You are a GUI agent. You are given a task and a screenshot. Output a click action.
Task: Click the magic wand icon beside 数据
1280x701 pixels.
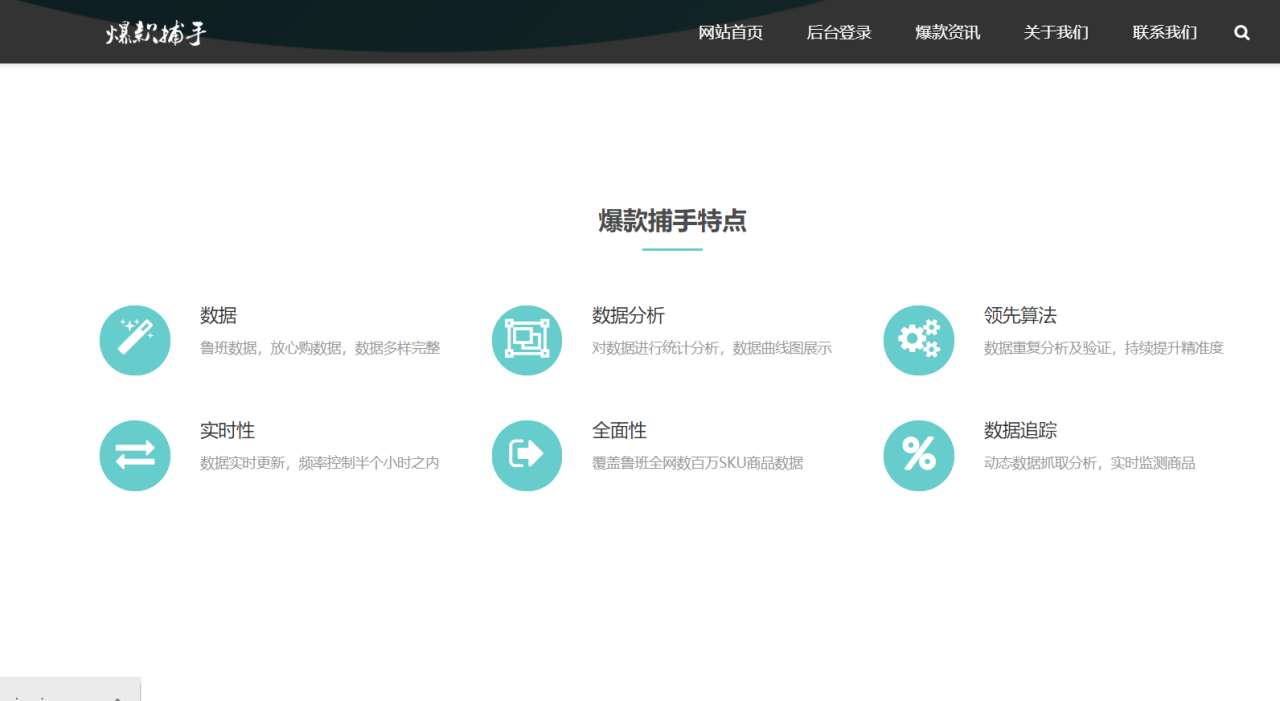pos(135,340)
